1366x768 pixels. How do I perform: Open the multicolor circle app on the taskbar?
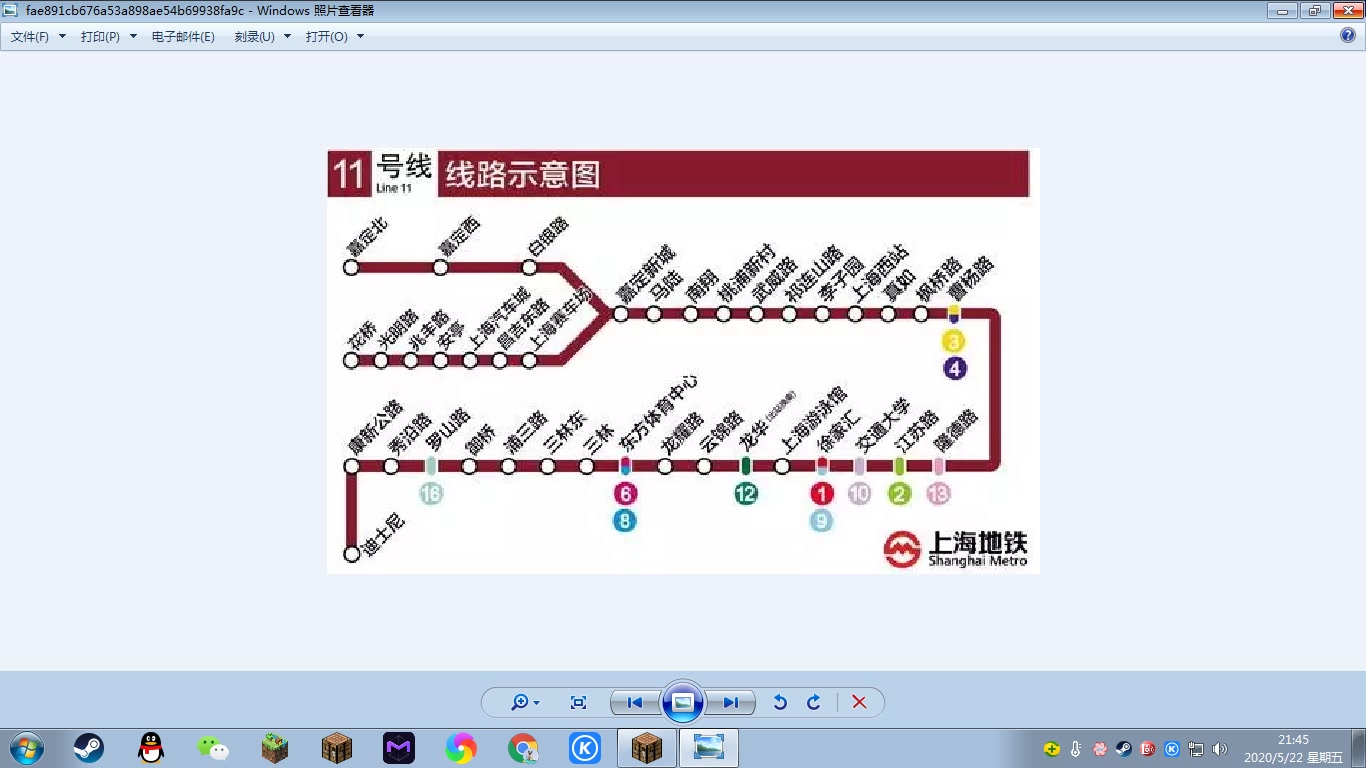tap(461, 748)
